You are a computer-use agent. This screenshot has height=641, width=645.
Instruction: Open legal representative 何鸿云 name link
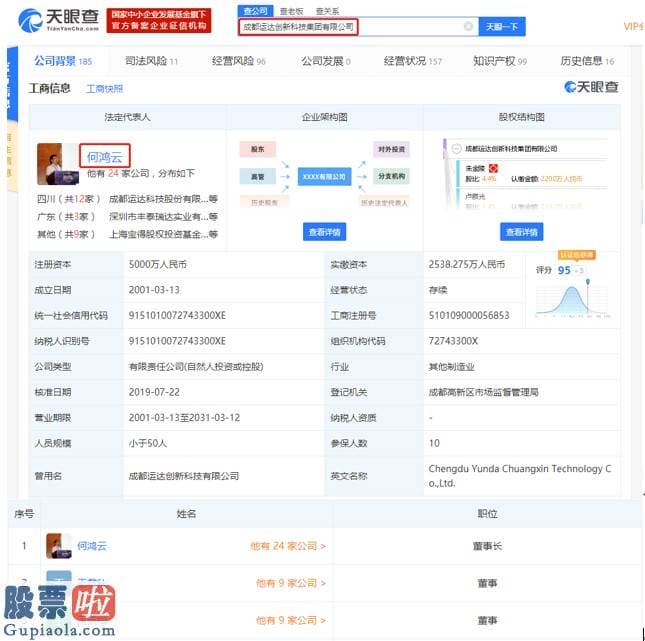pos(104,157)
